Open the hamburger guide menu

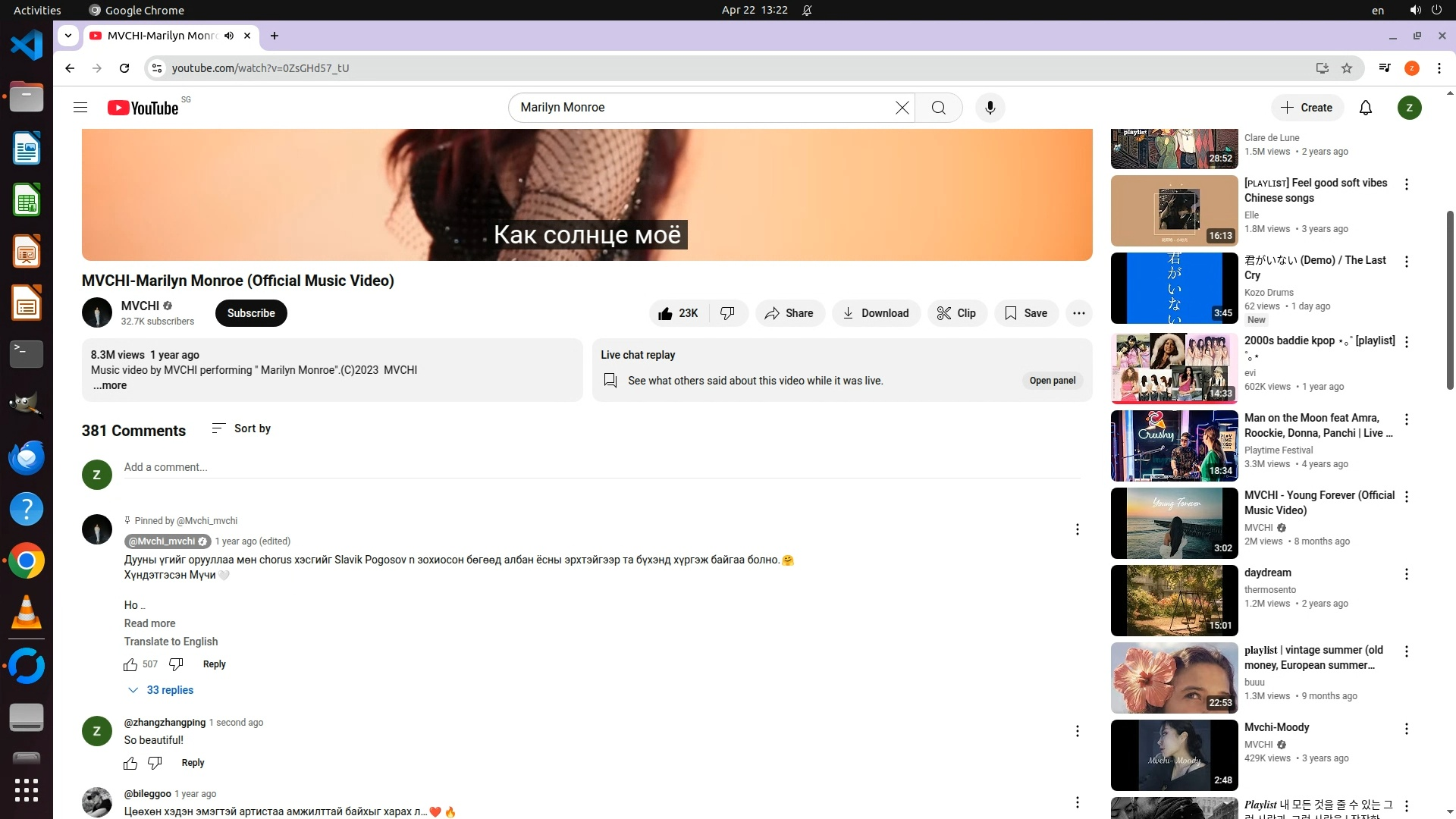[80, 108]
